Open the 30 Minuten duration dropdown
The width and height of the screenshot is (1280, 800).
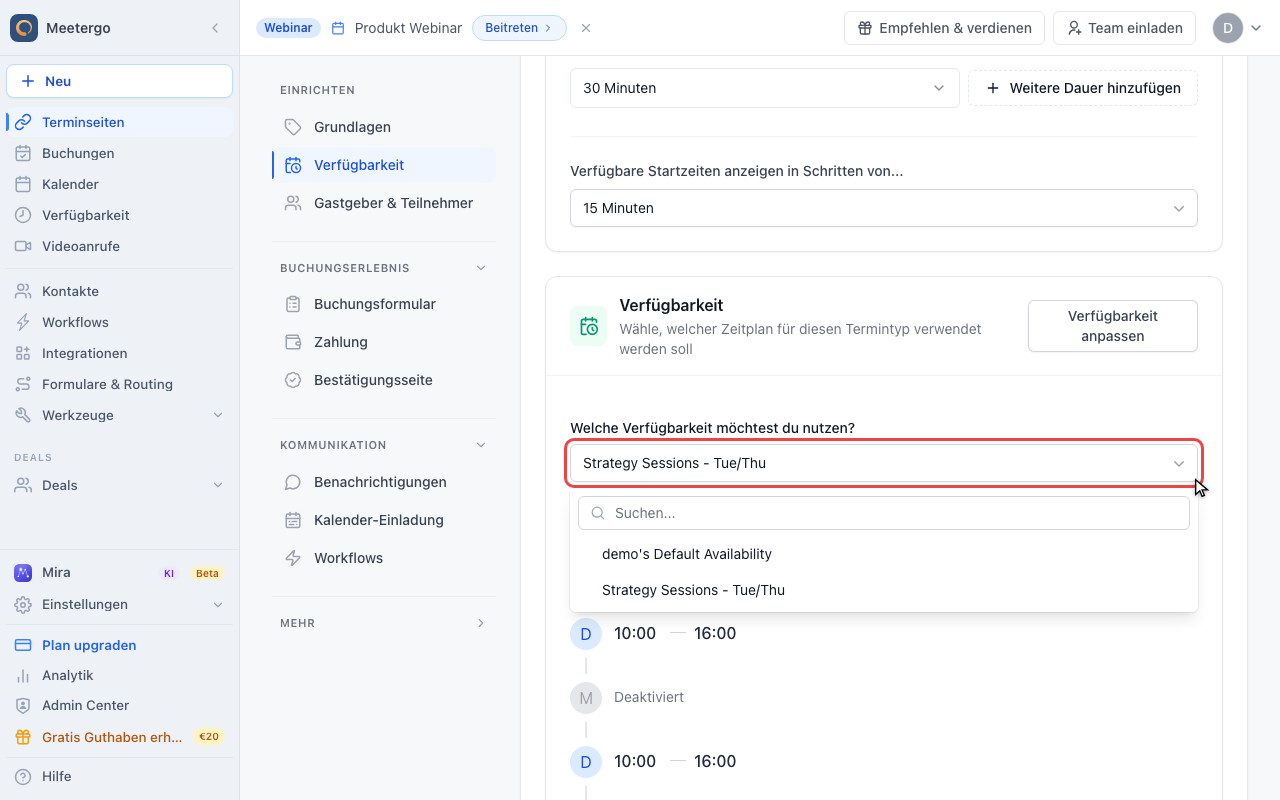tap(765, 88)
